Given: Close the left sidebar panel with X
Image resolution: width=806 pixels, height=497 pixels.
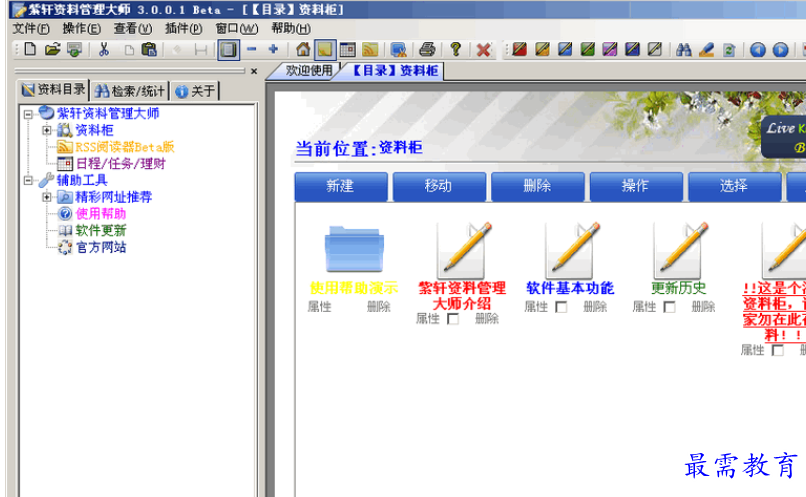Looking at the screenshot, I should (254, 71).
